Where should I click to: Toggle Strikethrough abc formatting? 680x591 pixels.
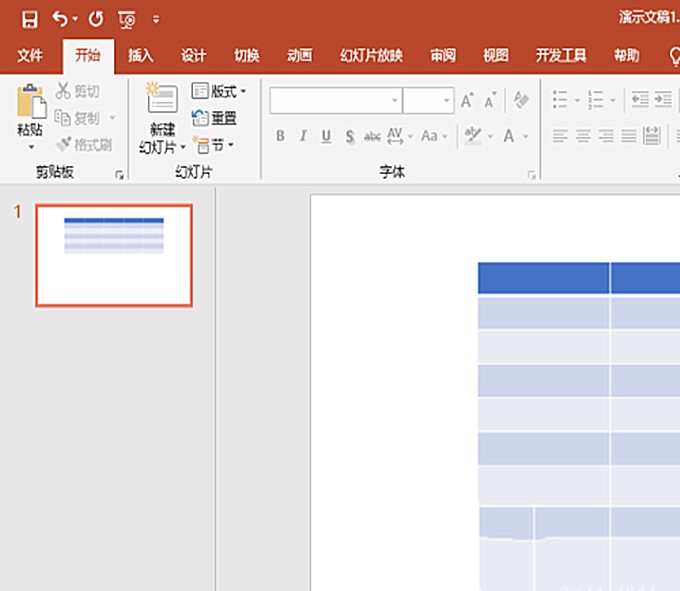tap(373, 137)
